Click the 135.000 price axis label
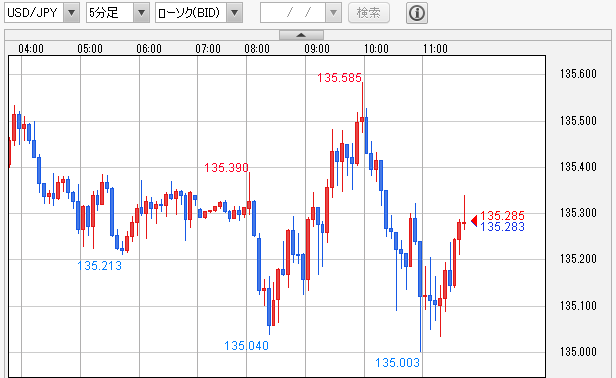The image size is (616, 378). coord(578,351)
